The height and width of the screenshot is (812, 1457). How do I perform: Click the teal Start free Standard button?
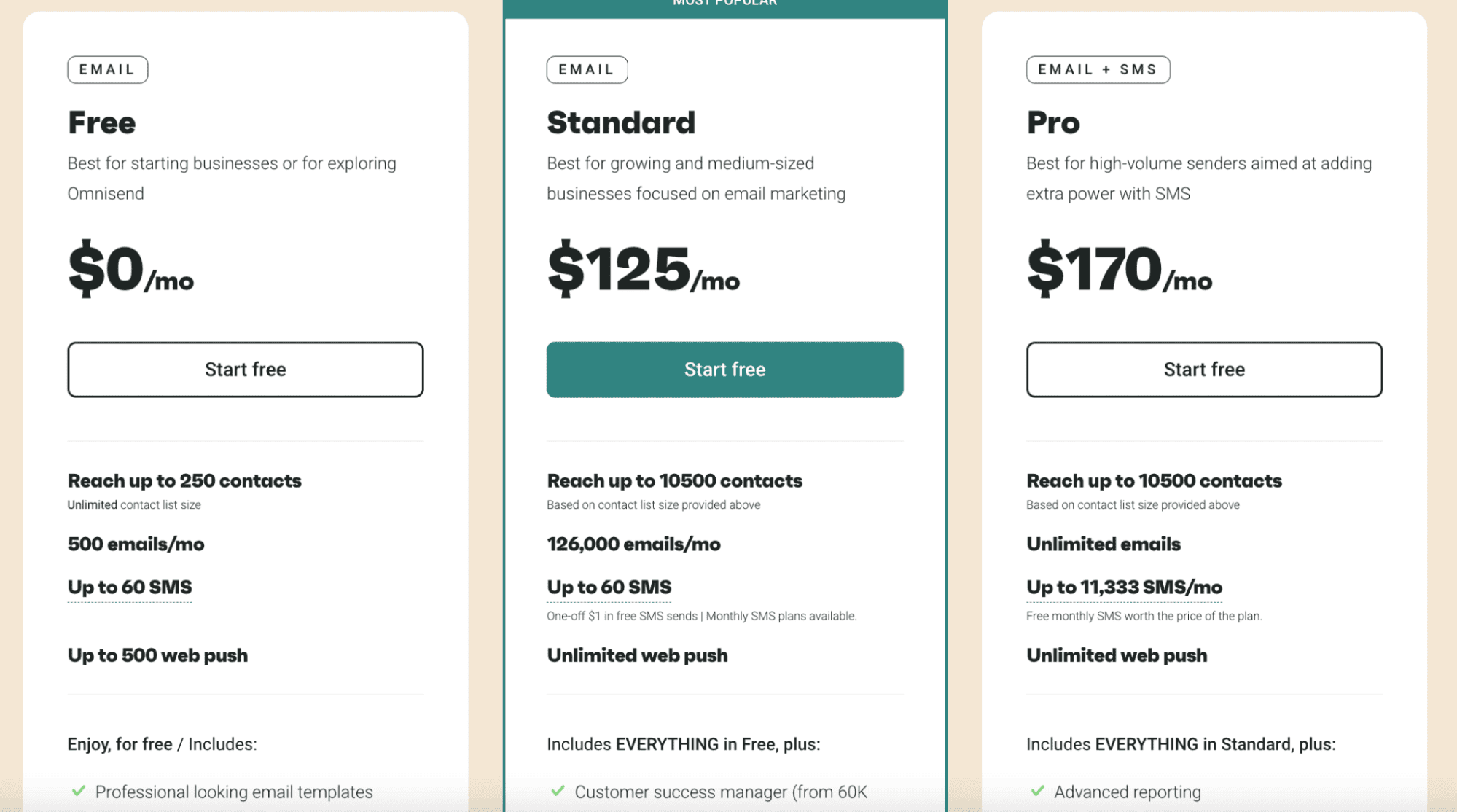pyautogui.click(x=724, y=370)
